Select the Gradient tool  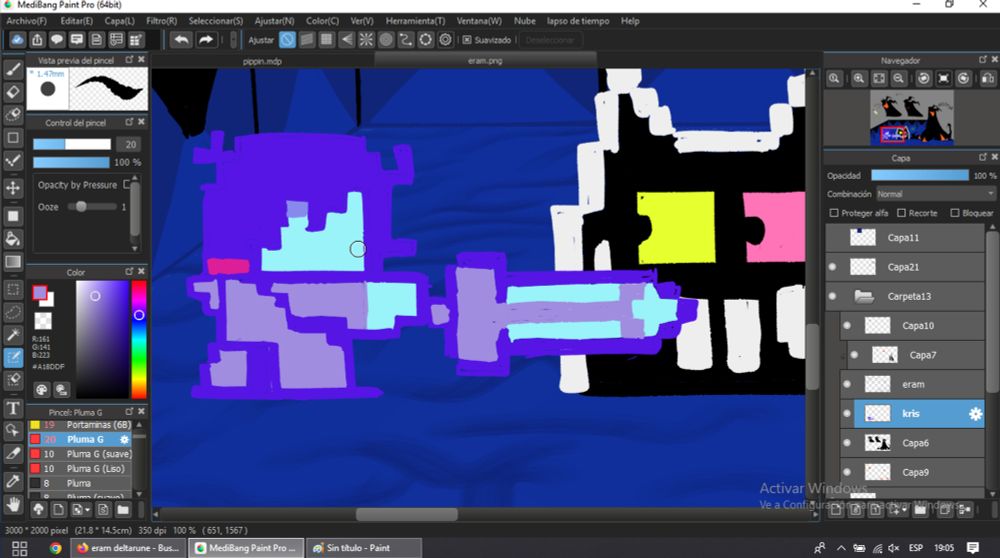(13, 261)
